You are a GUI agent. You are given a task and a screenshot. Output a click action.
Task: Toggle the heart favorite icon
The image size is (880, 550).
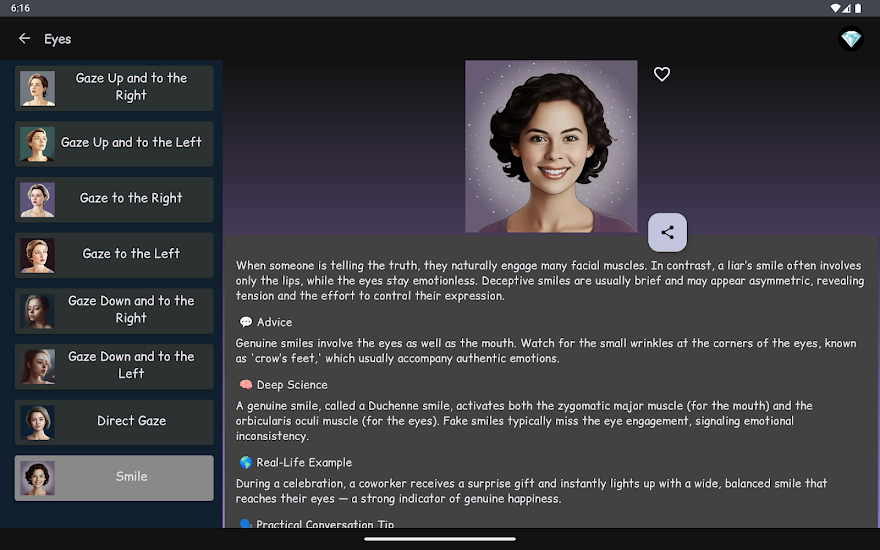point(661,74)
